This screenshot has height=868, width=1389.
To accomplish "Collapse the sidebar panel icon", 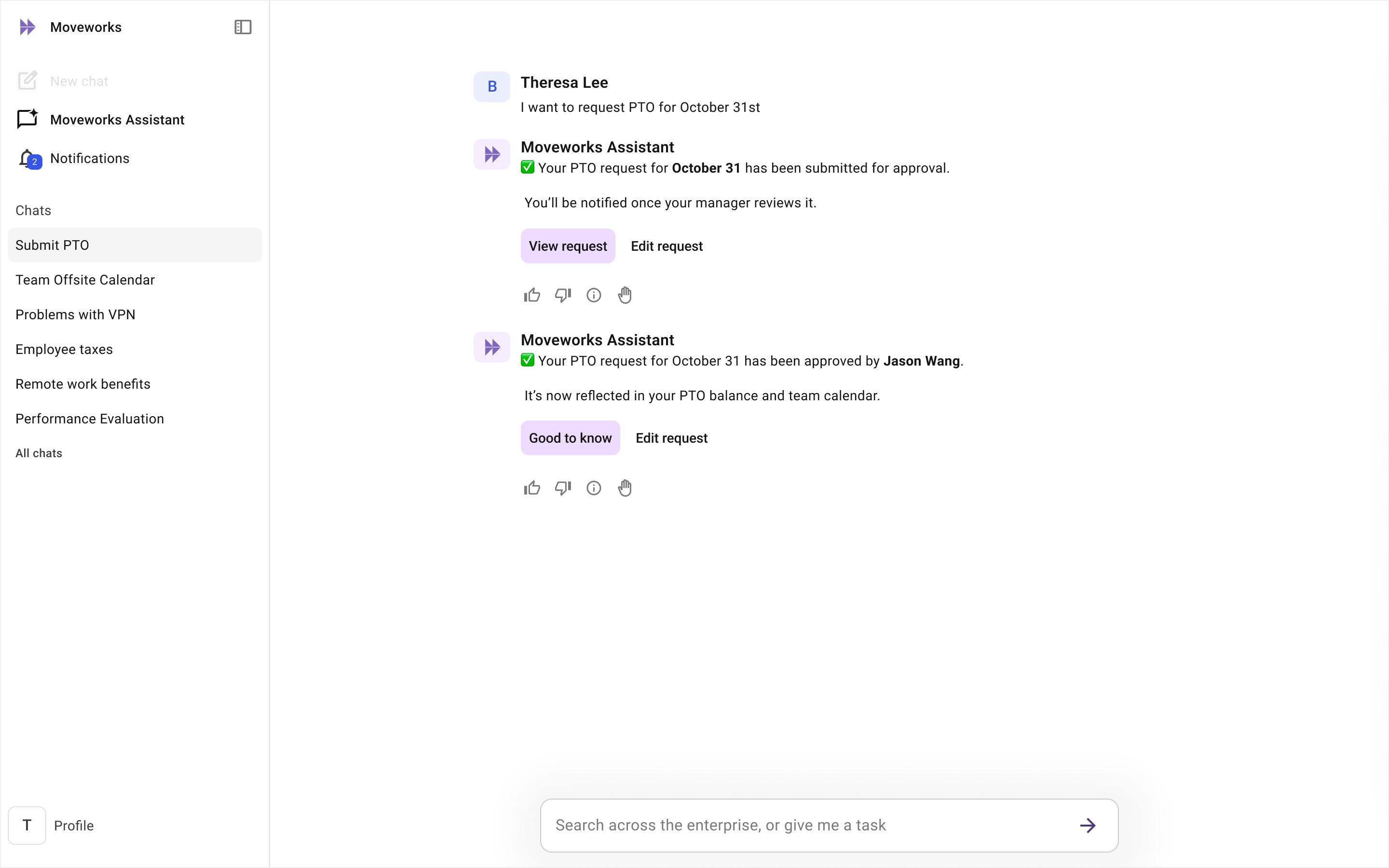I will pos(243,27).
